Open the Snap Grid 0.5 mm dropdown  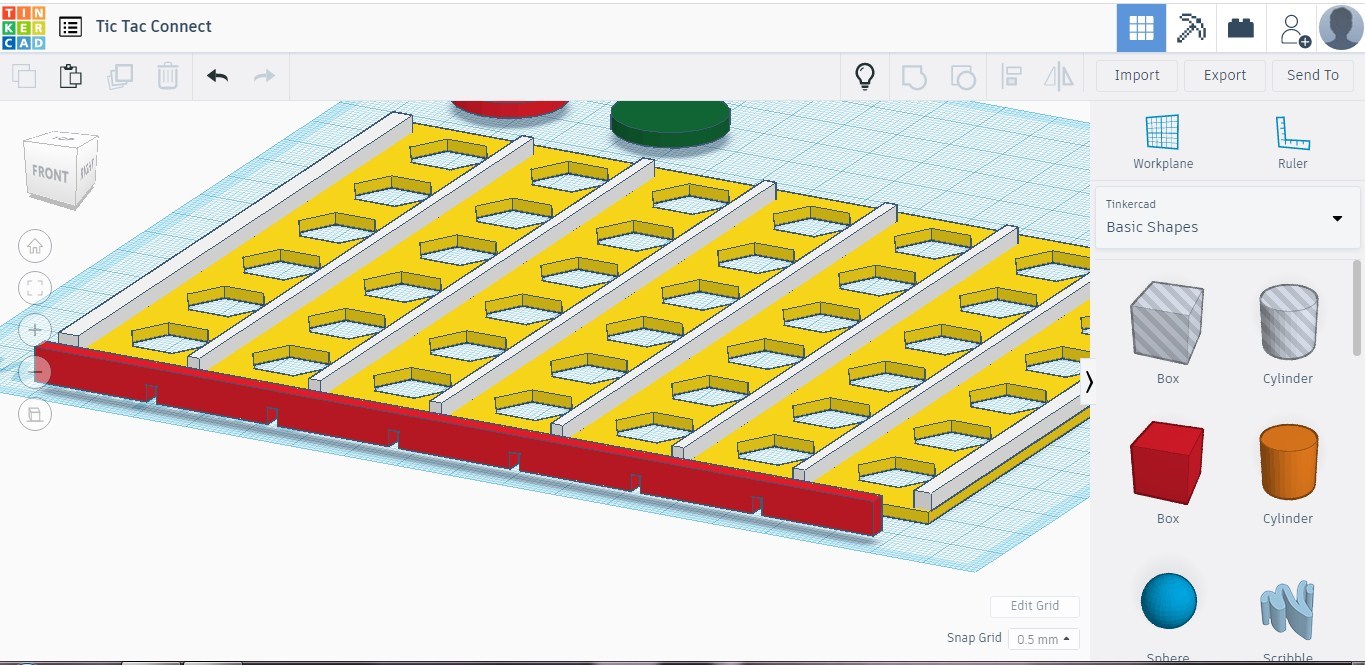[1044, 639]
